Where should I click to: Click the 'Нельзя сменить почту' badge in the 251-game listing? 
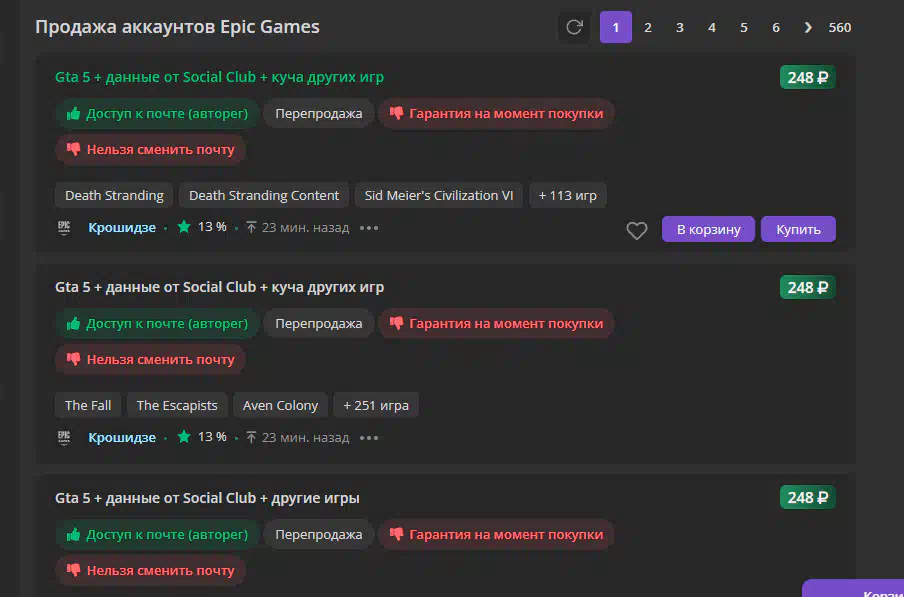(150, 360)
